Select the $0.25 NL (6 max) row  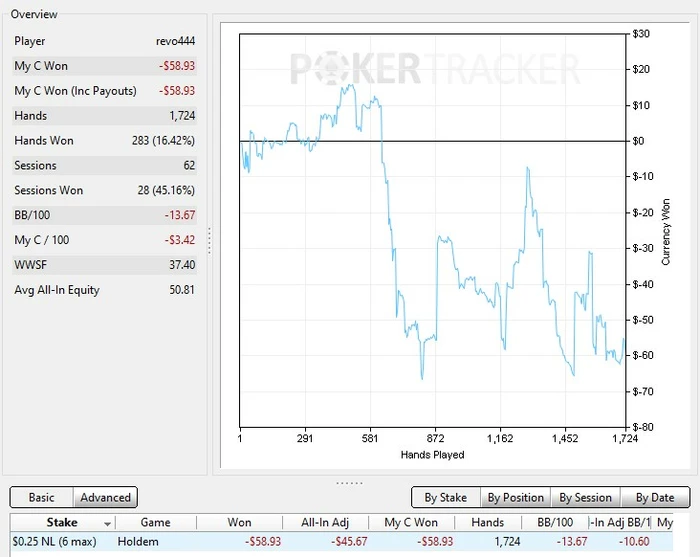point(342,541)
